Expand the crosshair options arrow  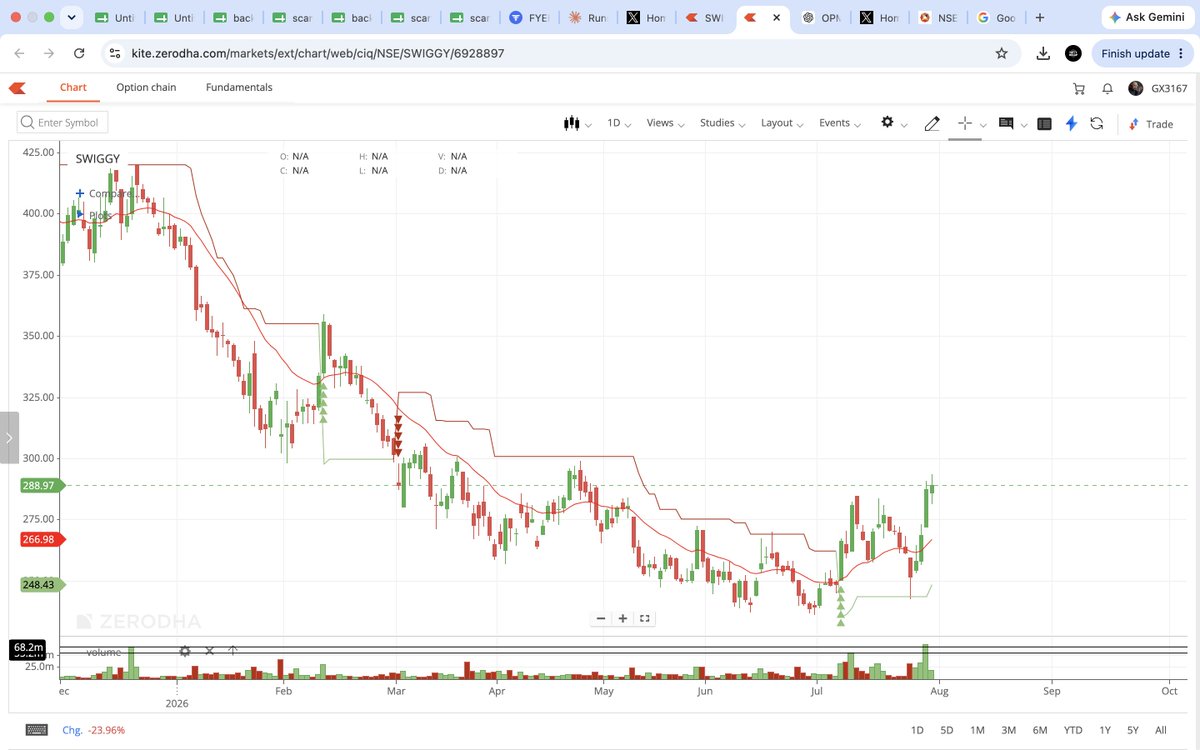pos(984,125)
